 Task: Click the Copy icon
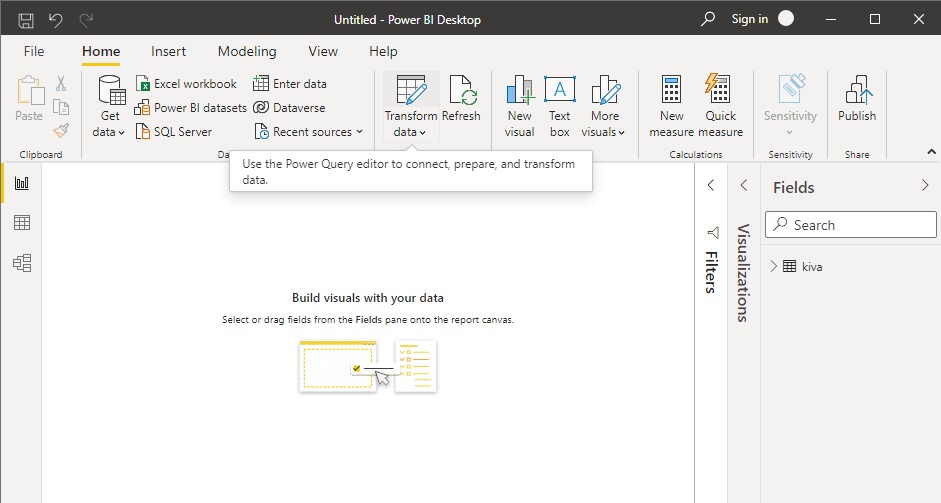[61, 107]
